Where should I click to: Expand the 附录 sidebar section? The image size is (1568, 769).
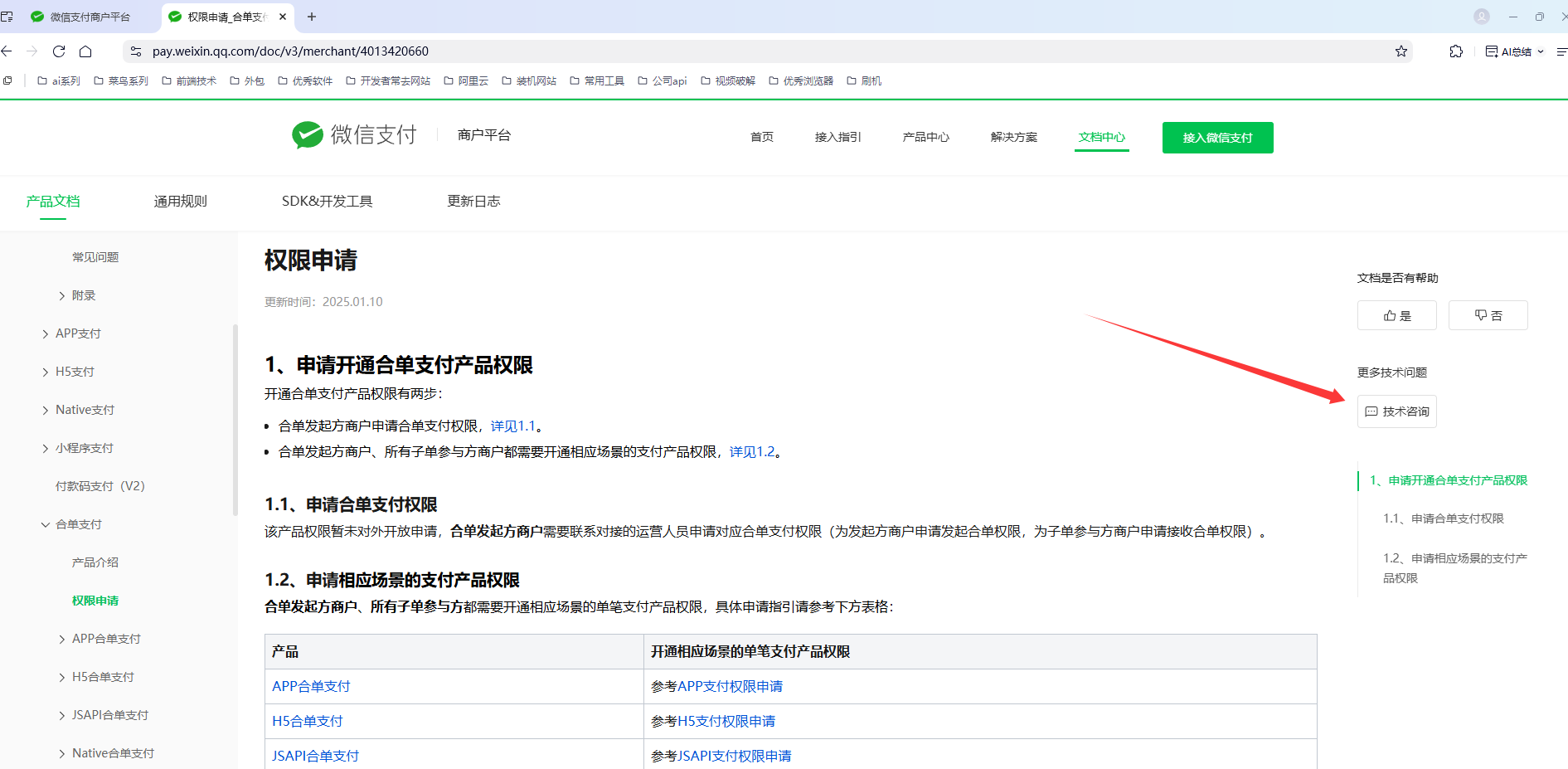[x=77, y=295]
